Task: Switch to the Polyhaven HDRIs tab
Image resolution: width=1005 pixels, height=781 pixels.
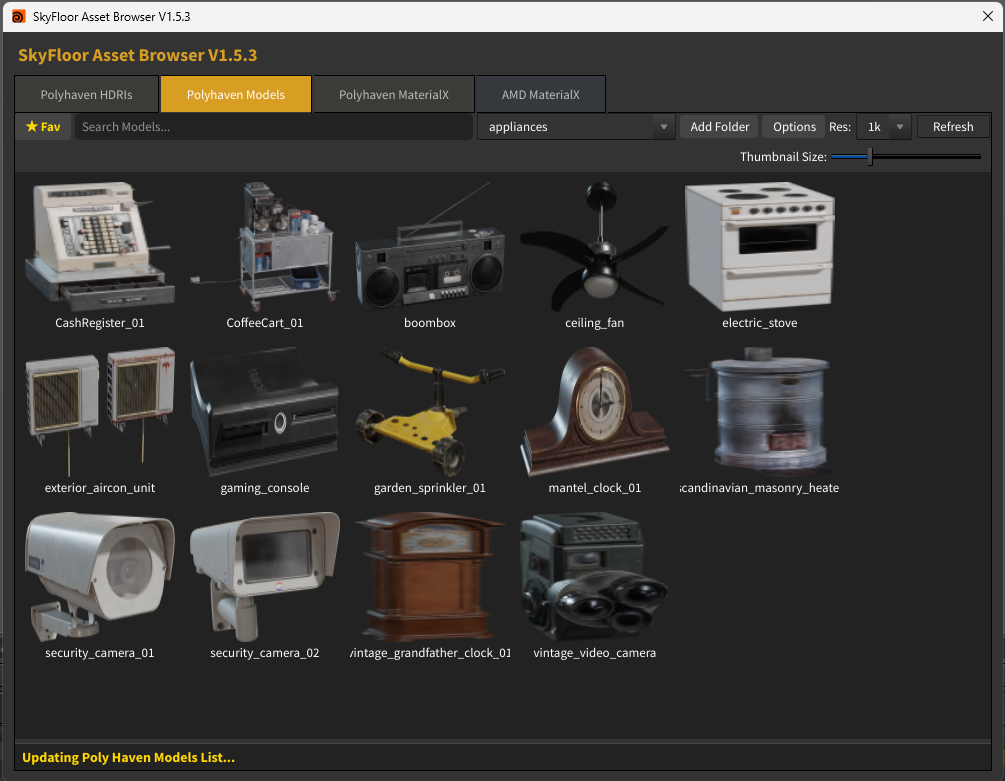Action: pos(87,94)
